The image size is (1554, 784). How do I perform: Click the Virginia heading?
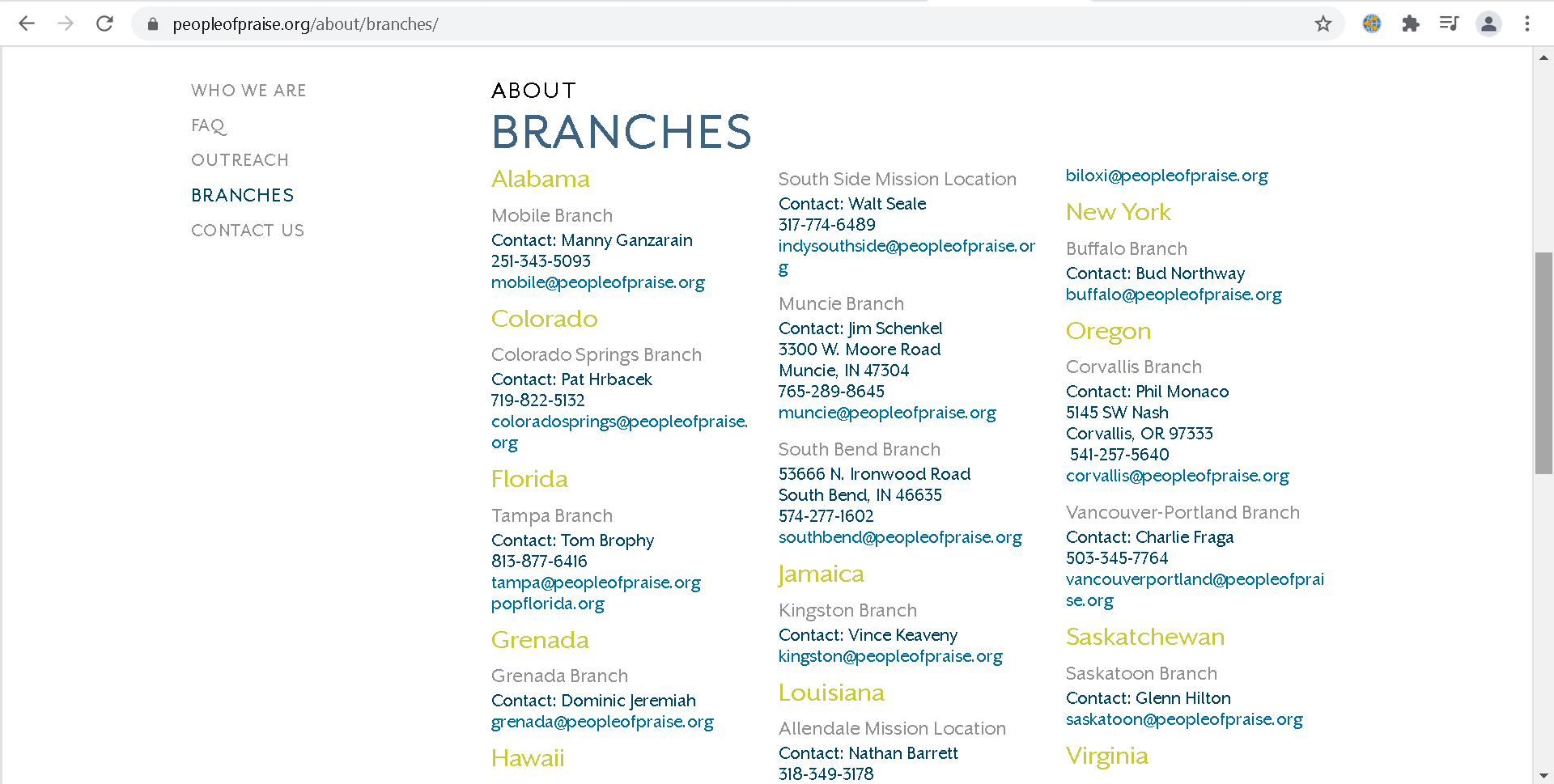1106,756
